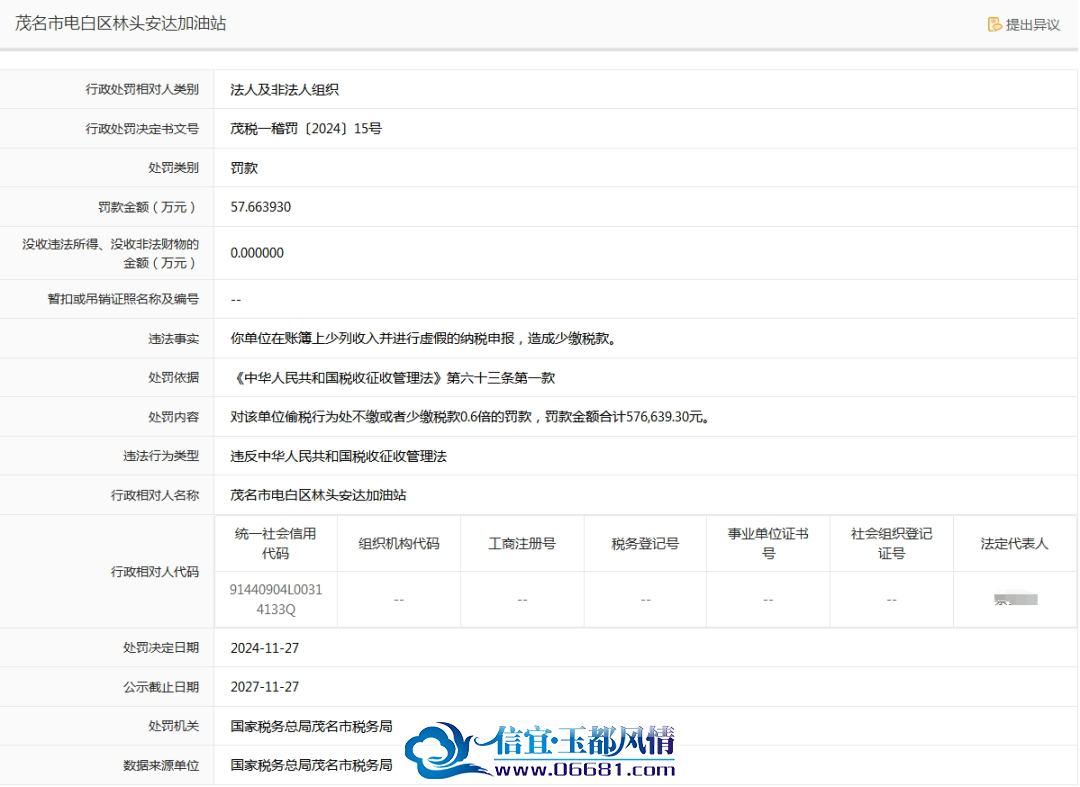Select the confiscation amount 0.000000
The image size is (1080, 787).
point(257,253)
